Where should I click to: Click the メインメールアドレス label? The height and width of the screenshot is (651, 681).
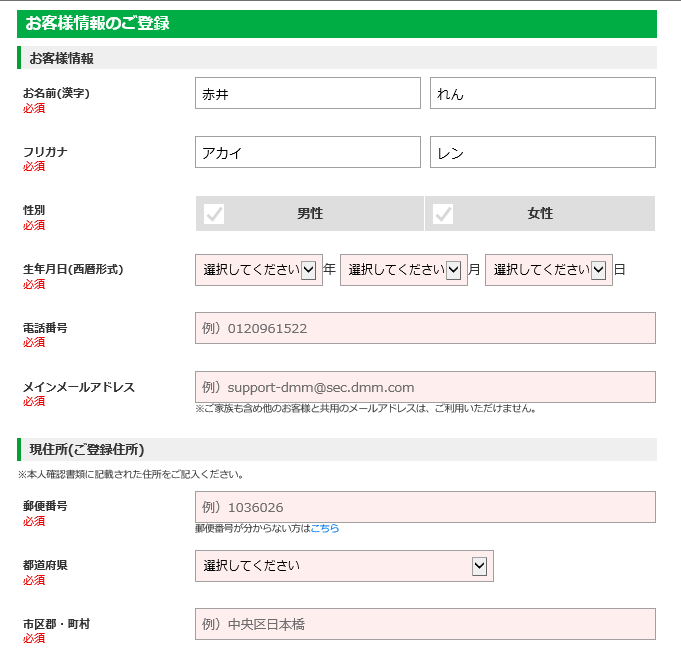tap(79, 387)
